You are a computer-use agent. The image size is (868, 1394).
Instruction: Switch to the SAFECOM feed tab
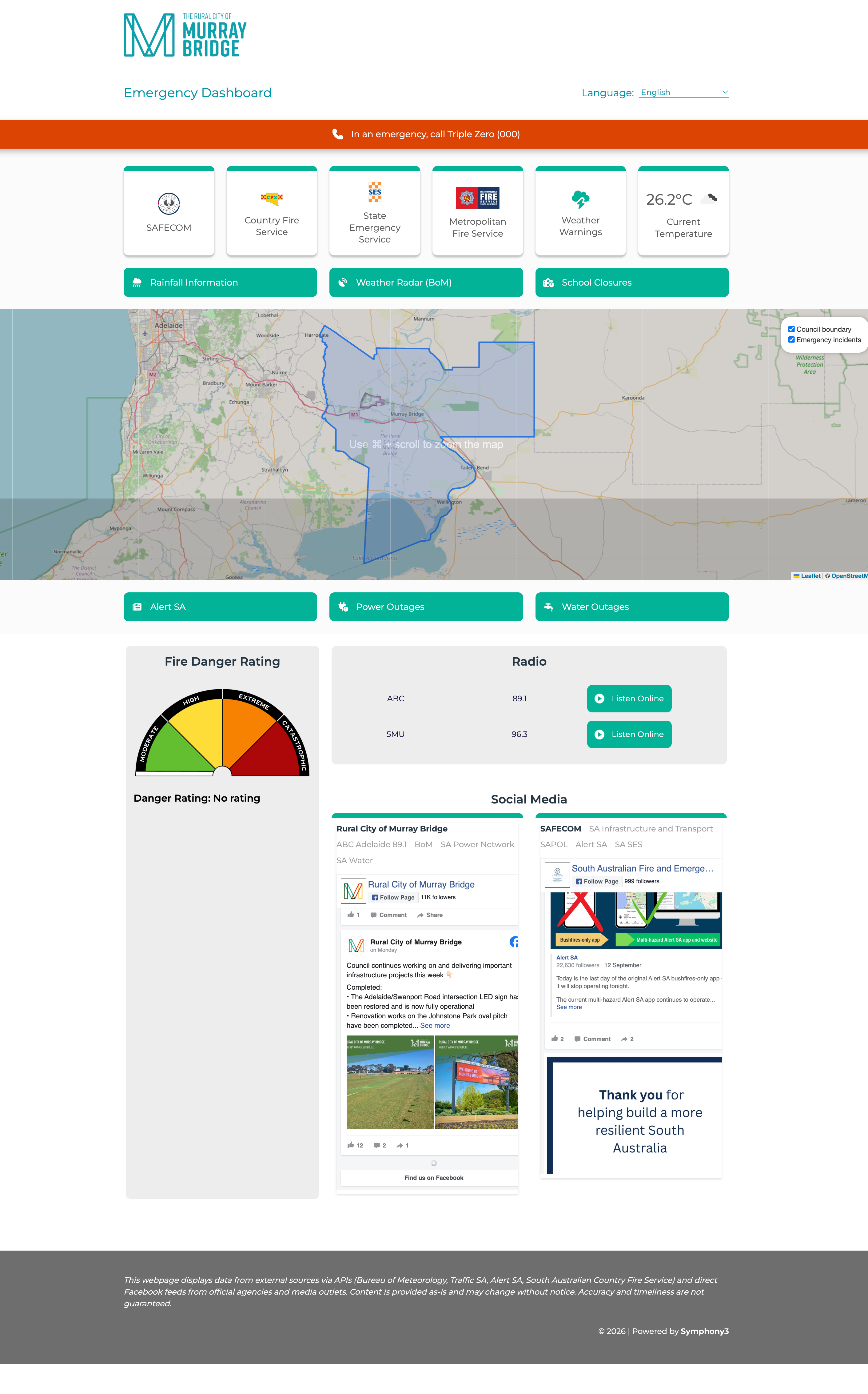click(x=560, y=828)
